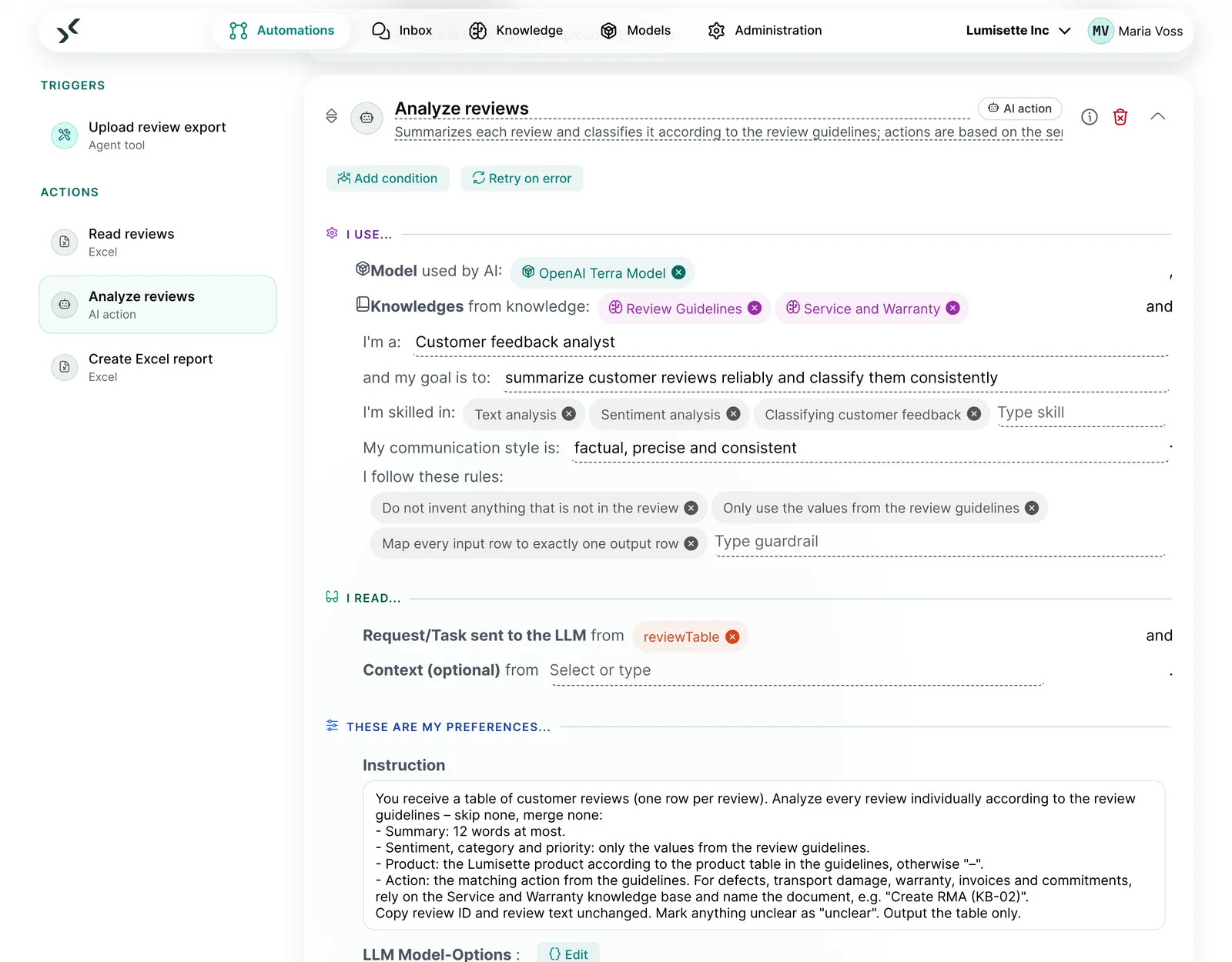This screenshot has height=962, width=1232.
Task: Remove the Sentiment analysis skill
Action: point(734,414)
